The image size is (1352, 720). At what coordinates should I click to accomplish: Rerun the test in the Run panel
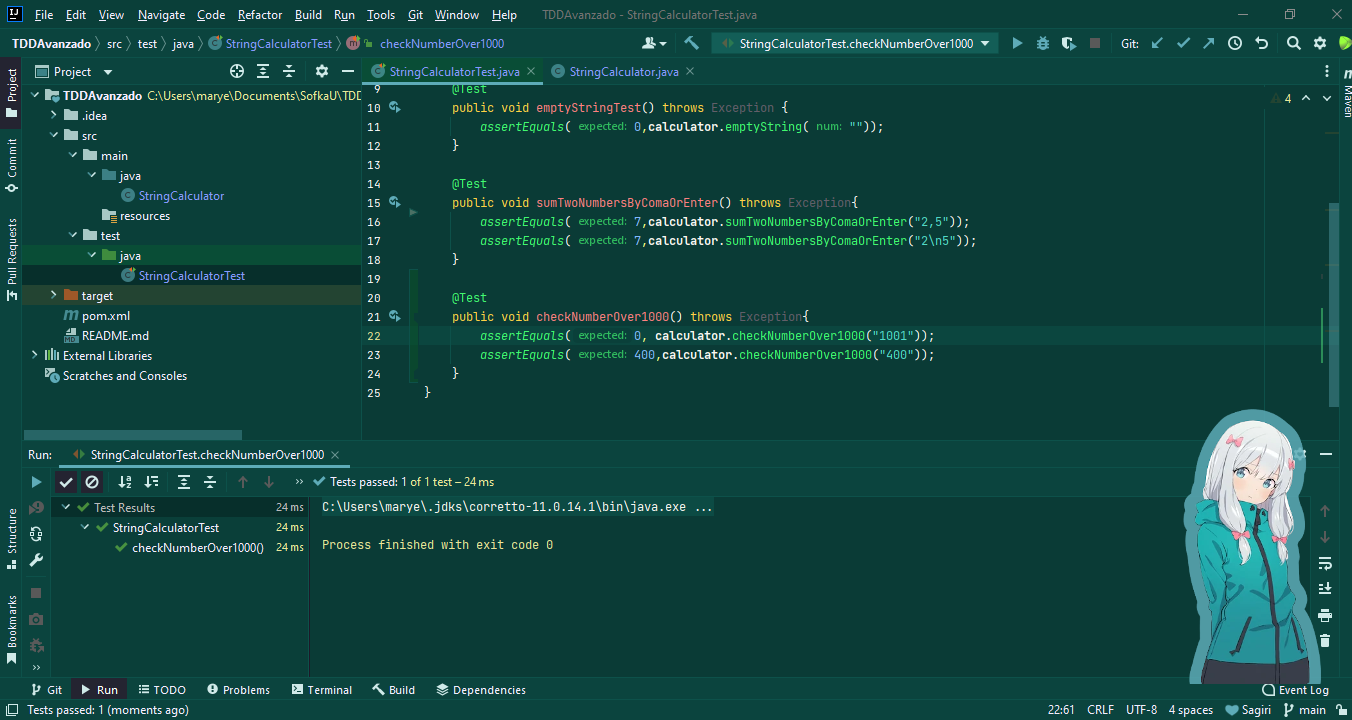(37, 481)
